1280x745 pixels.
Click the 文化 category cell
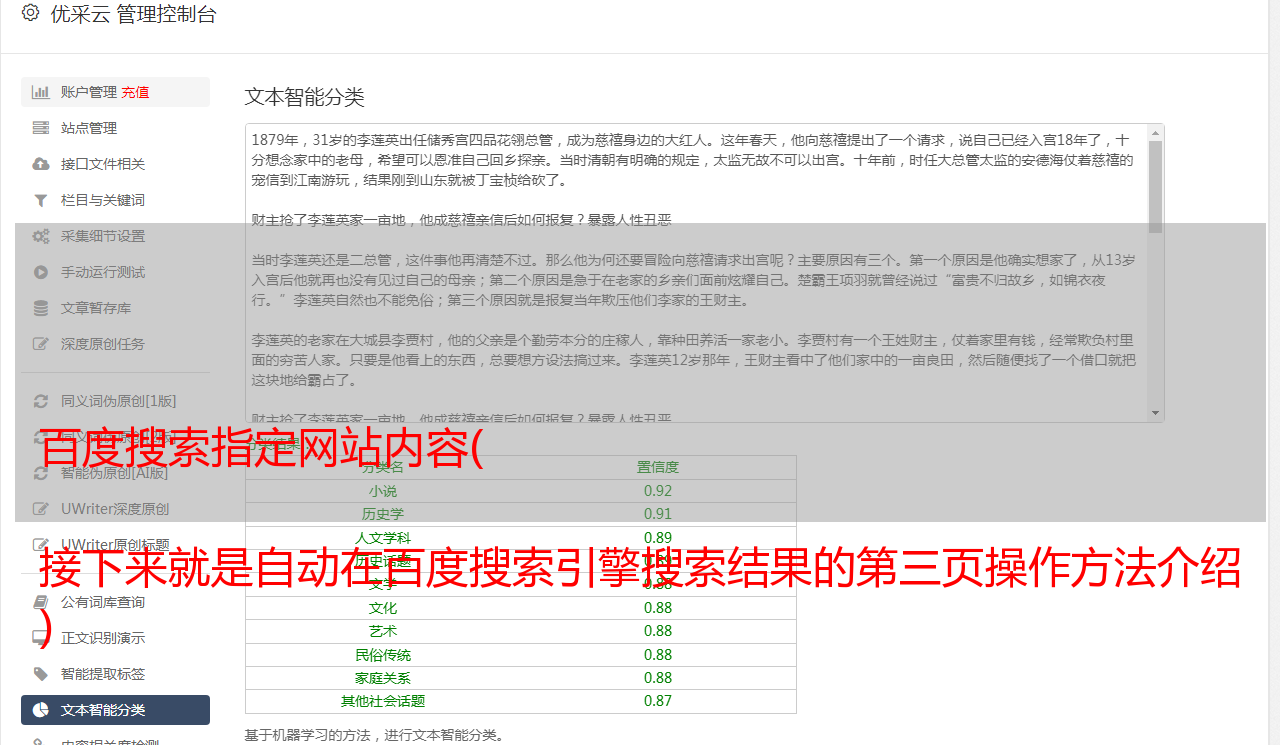pos(383,608)
